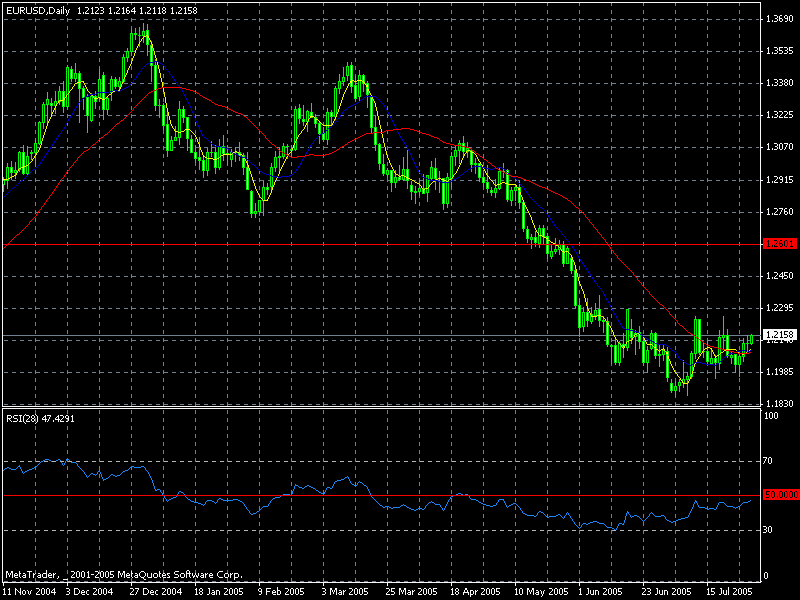
Task: Click the RSI 30 level axis label
Action: 768,530
